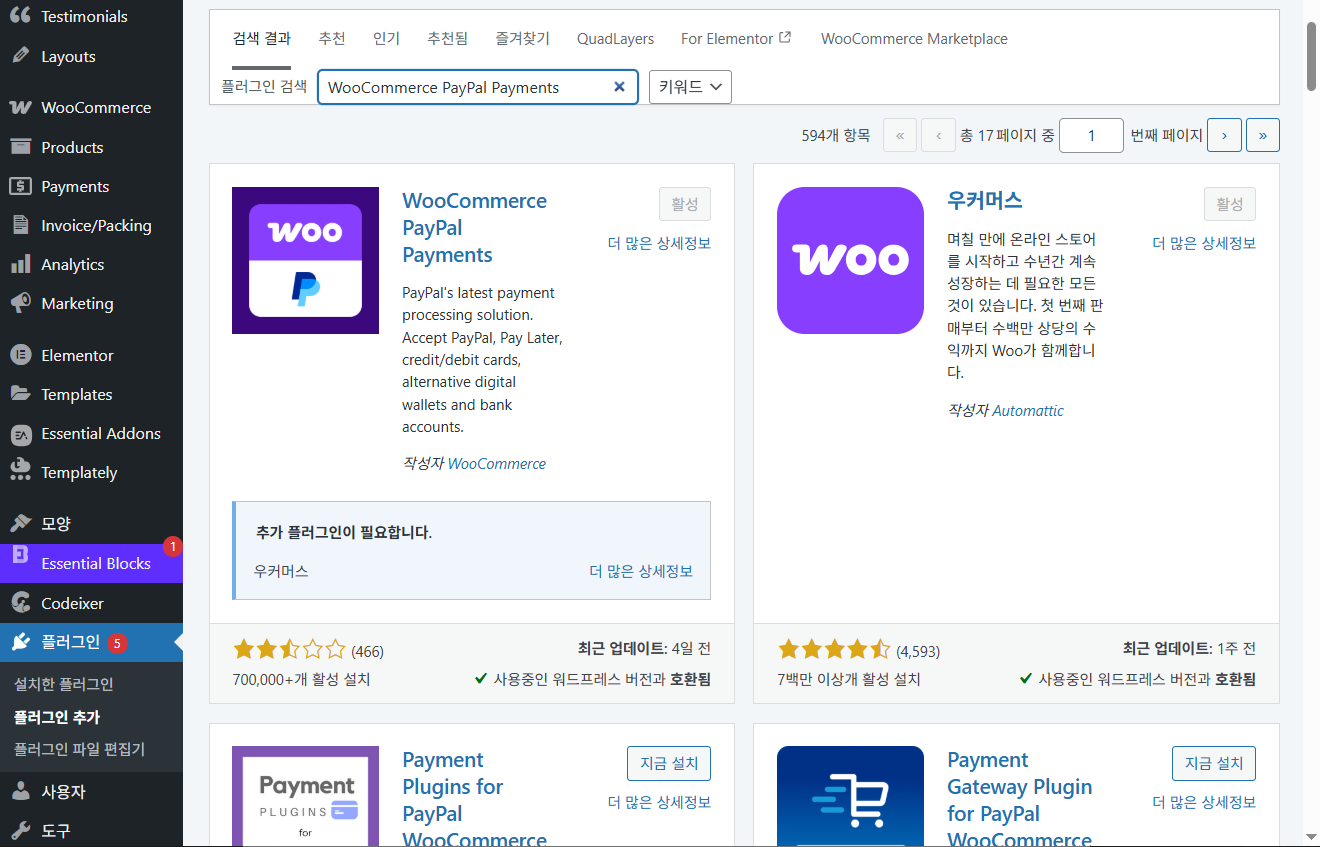
Task: Click the Templates folder icon
Action: point(20,394)
